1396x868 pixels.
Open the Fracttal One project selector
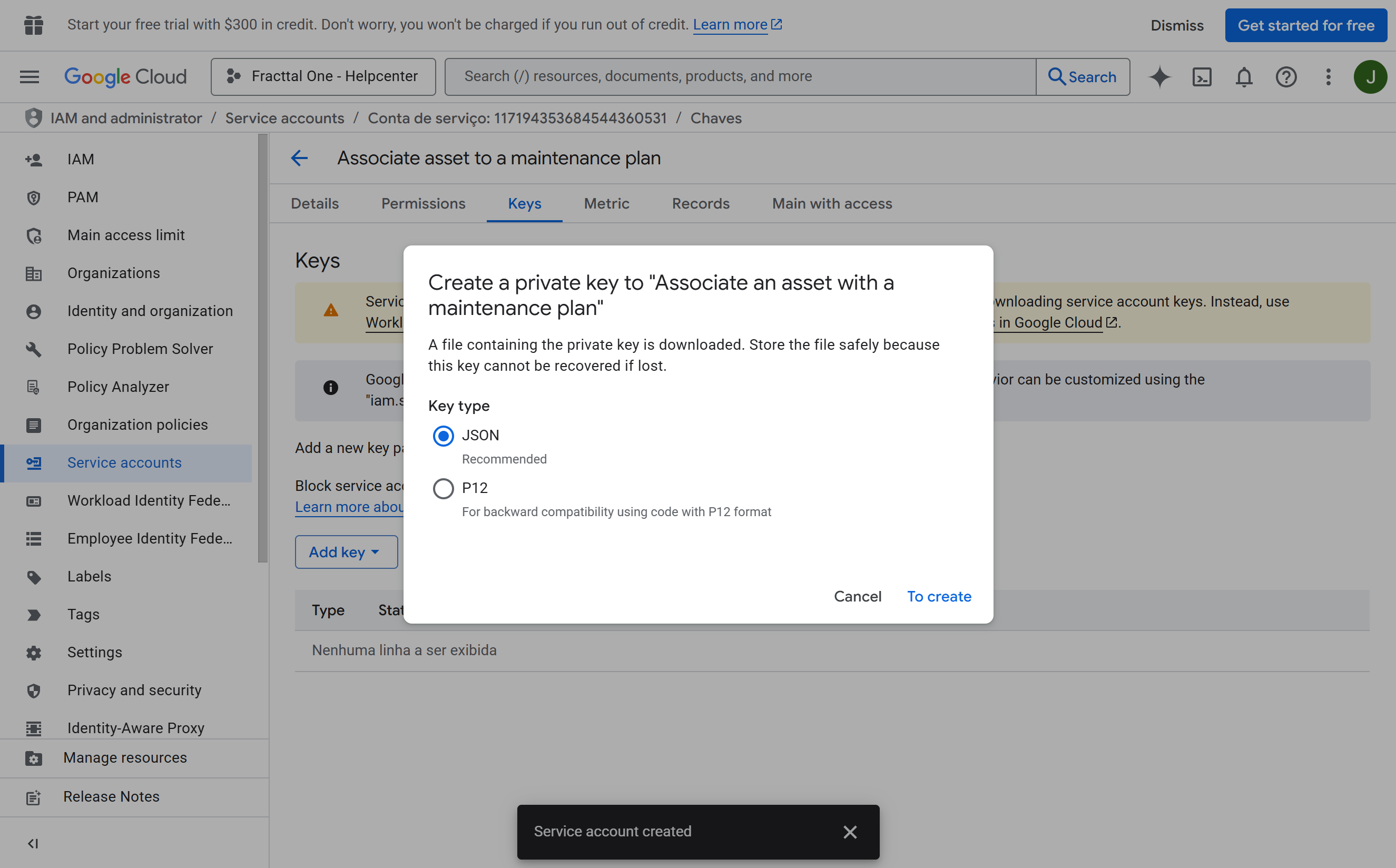323,77
